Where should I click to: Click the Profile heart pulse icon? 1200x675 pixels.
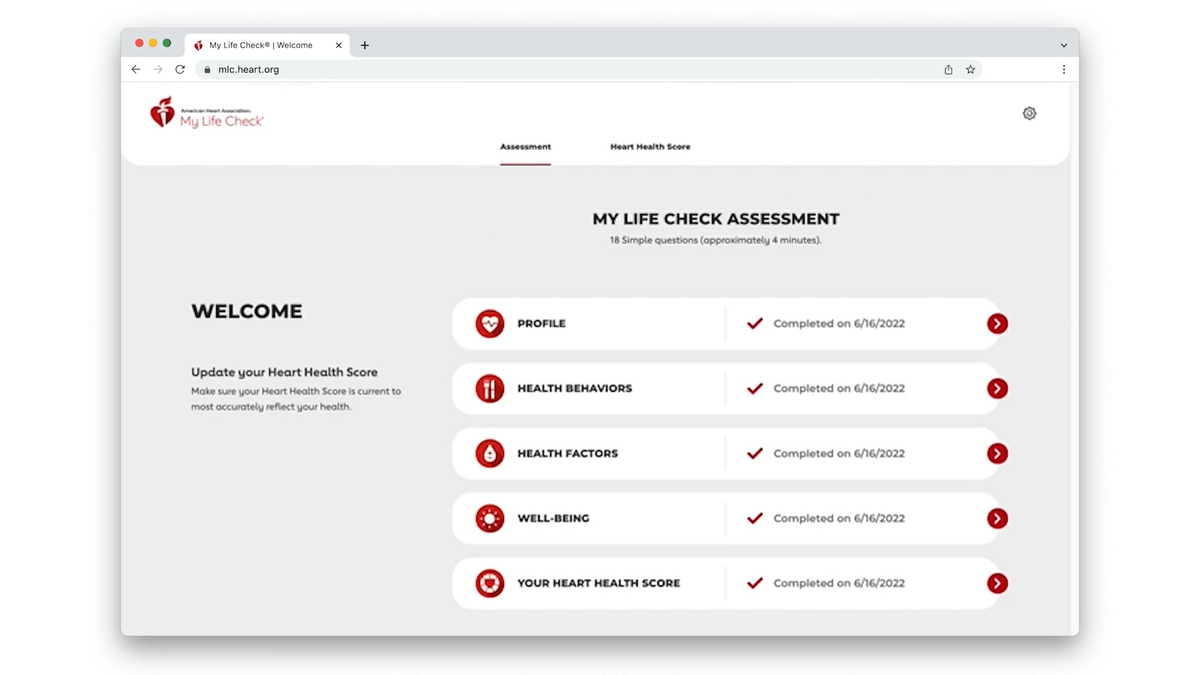490,324
